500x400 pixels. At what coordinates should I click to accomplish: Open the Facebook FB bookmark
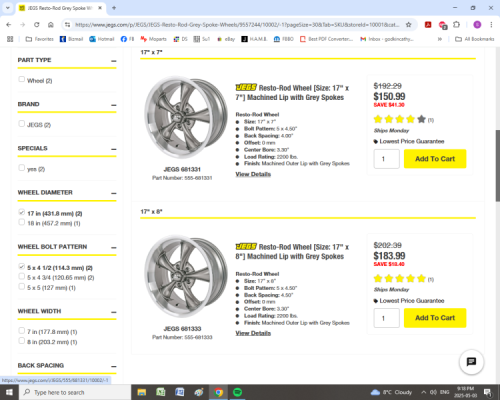127,39
